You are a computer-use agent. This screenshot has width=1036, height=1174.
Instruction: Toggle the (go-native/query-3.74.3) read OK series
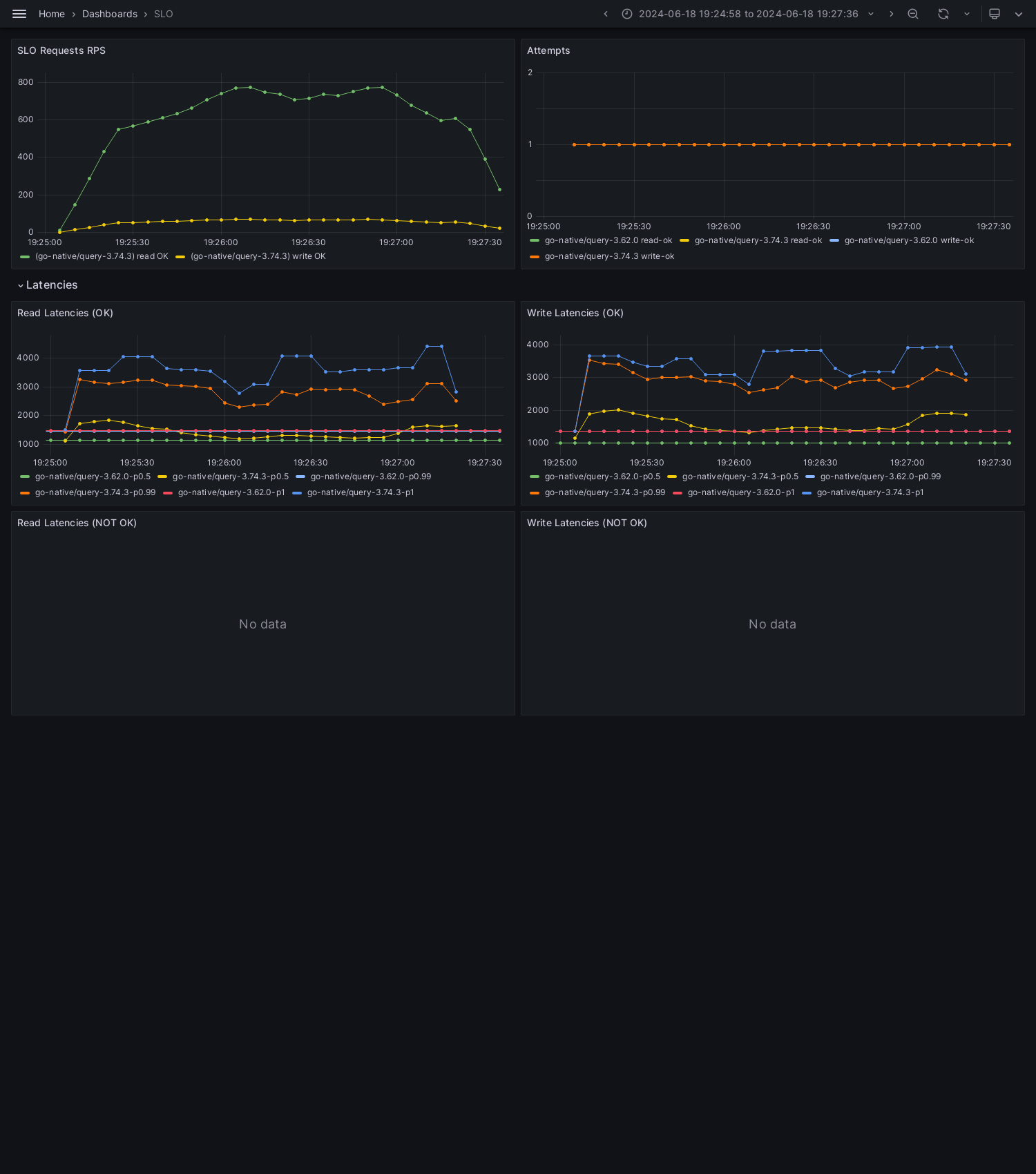pyautogui.click(x=102, y=256)
